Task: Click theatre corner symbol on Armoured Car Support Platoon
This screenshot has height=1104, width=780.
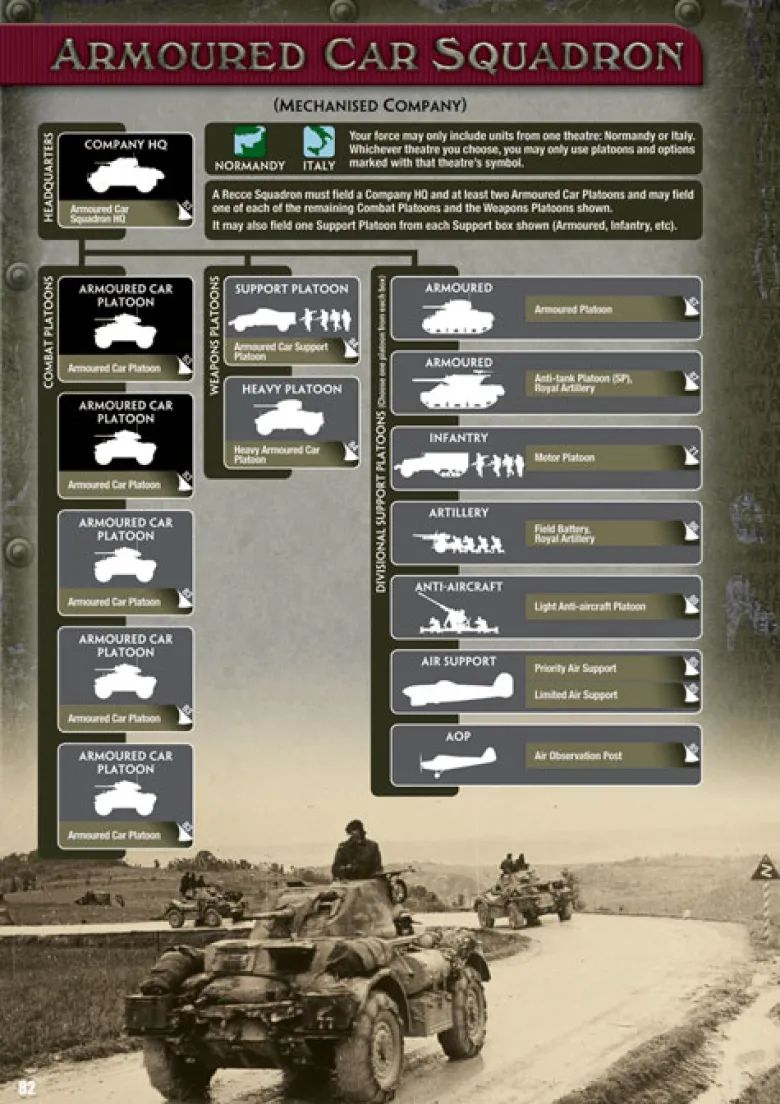Action: (x=351, y=349)
